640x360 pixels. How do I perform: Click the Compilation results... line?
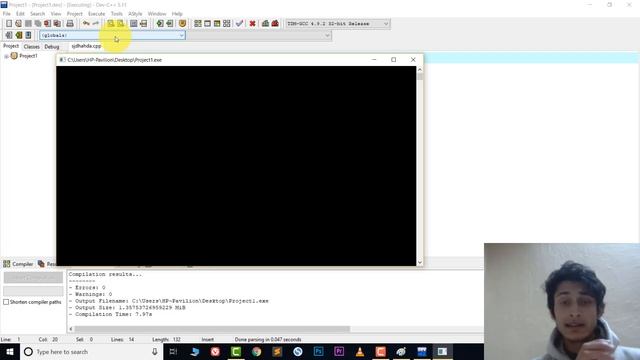[x=105, y=274]
